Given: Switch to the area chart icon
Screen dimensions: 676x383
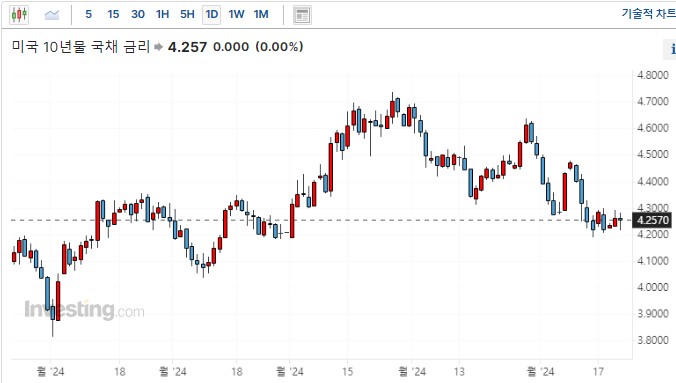Looking at the screenshot, I should [52, 15].
